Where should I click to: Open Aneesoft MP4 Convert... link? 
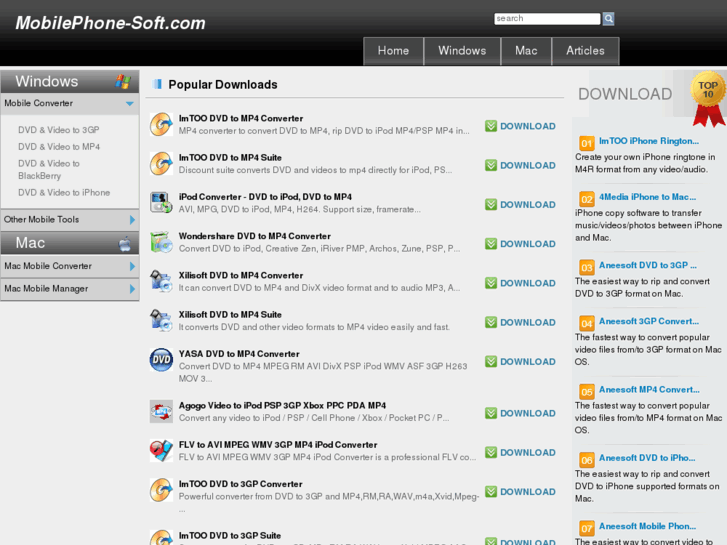click(649, 390)
